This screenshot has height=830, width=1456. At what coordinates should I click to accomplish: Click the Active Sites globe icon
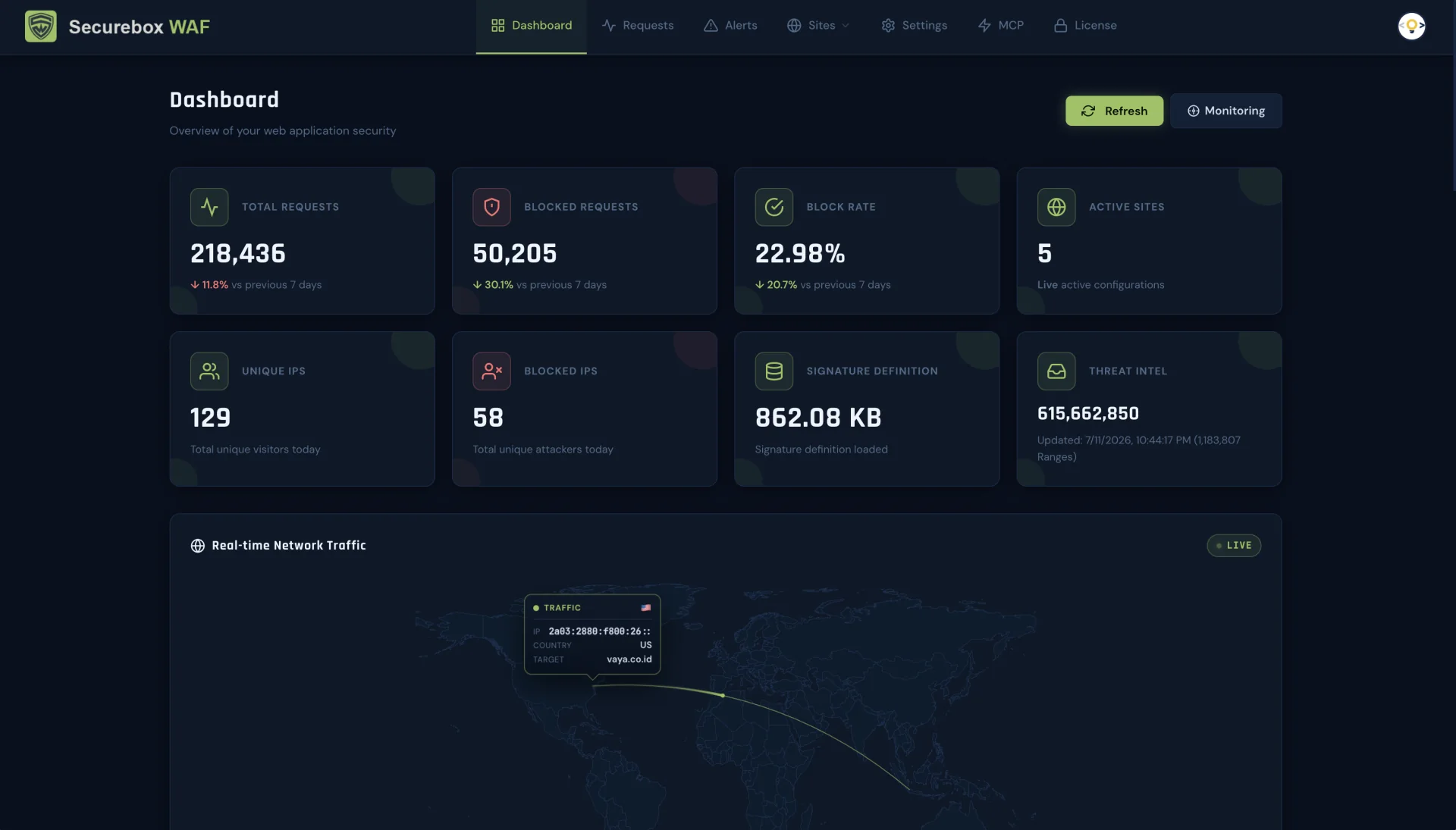click(x=1056, y=207)
